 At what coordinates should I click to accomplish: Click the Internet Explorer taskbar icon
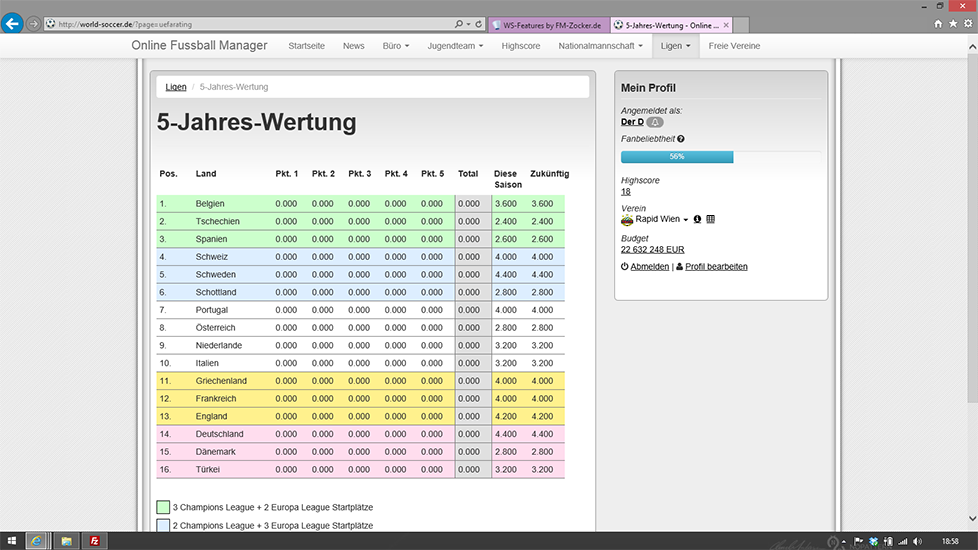pos(37,541)
